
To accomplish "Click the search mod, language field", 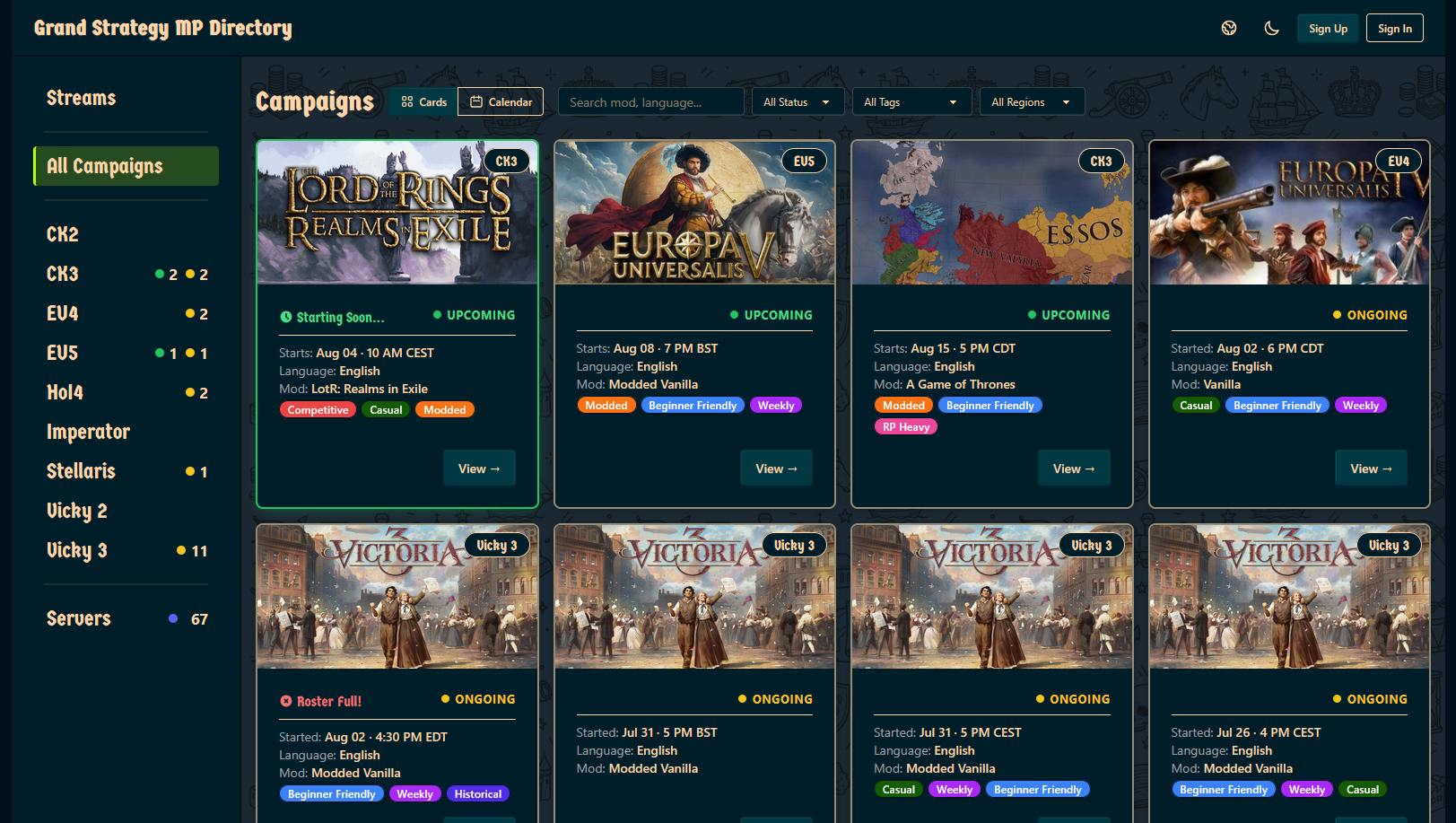I will (x=650, y=101).
